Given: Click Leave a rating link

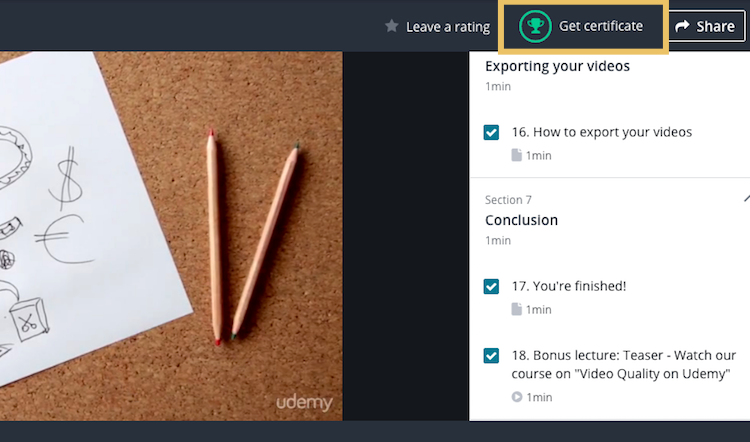Looking at the screenshot, I should pos(448,27).
